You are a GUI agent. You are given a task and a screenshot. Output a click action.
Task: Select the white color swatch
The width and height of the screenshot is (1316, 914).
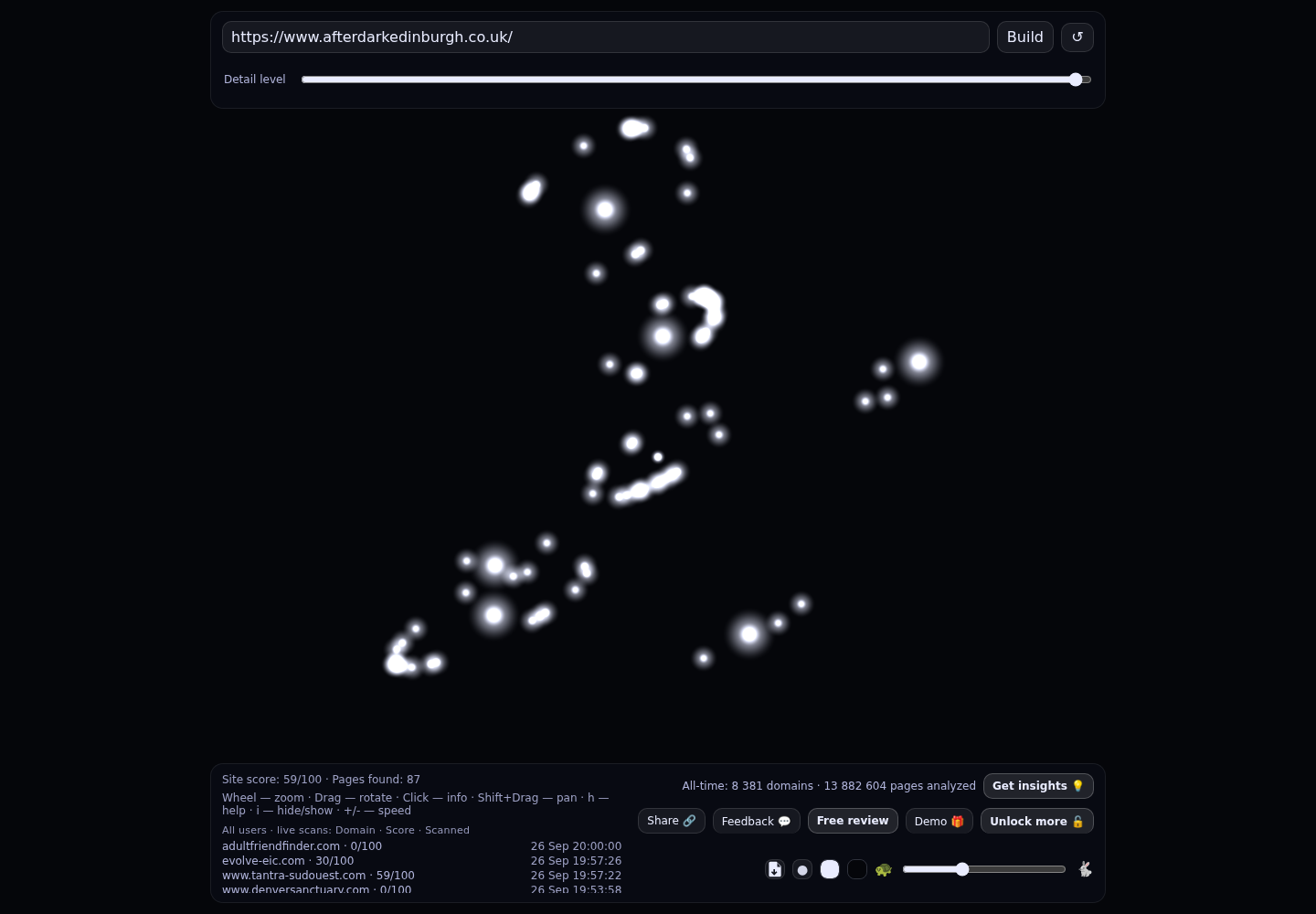830,869
